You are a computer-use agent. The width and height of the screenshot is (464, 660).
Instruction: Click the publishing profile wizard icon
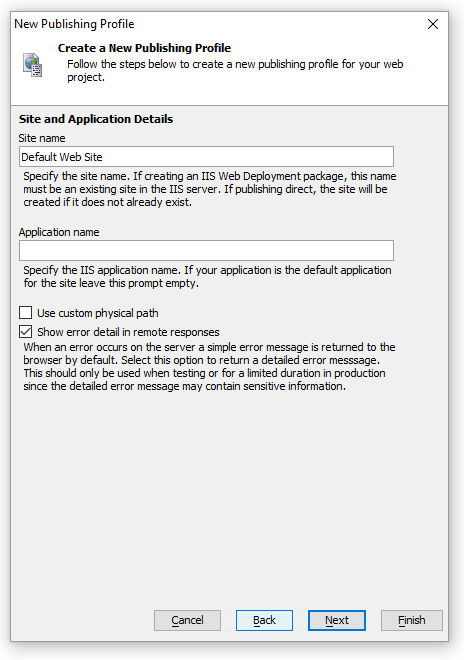coord(33,65)
